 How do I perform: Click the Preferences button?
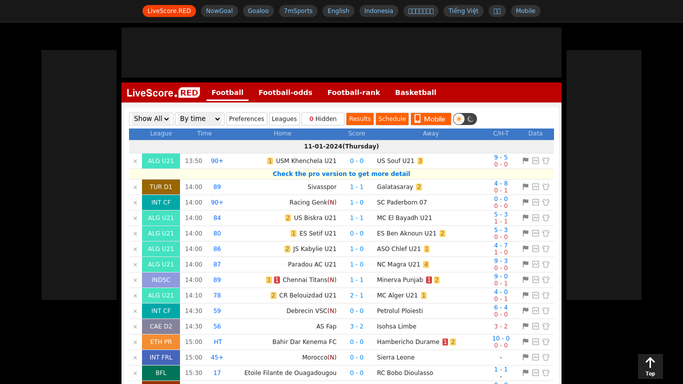click(247, 119)
